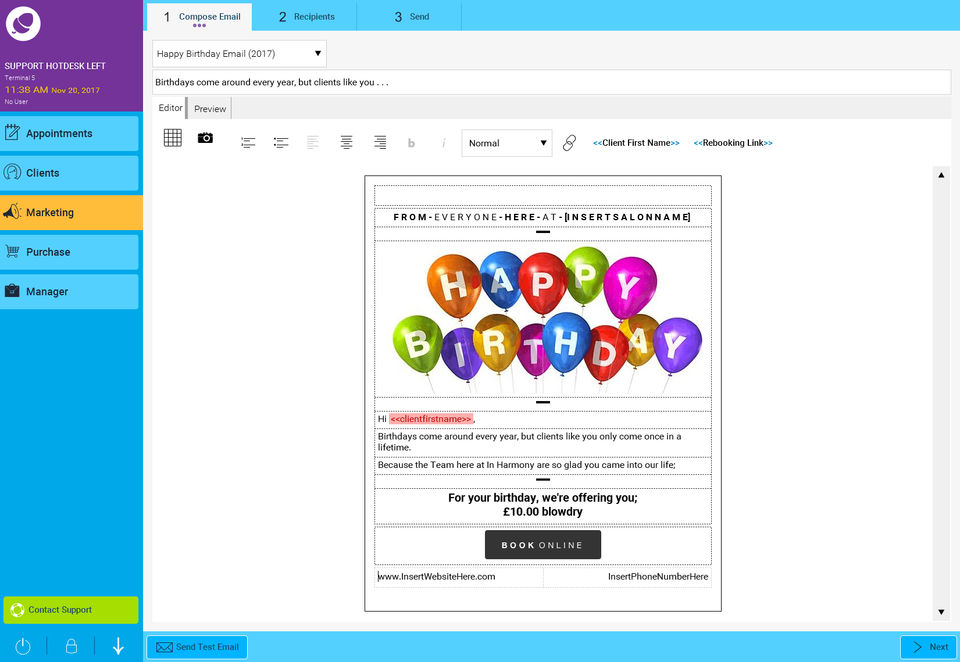Click the www.InsertWebsiteHere.com text
960x662 pixels.
437,576
